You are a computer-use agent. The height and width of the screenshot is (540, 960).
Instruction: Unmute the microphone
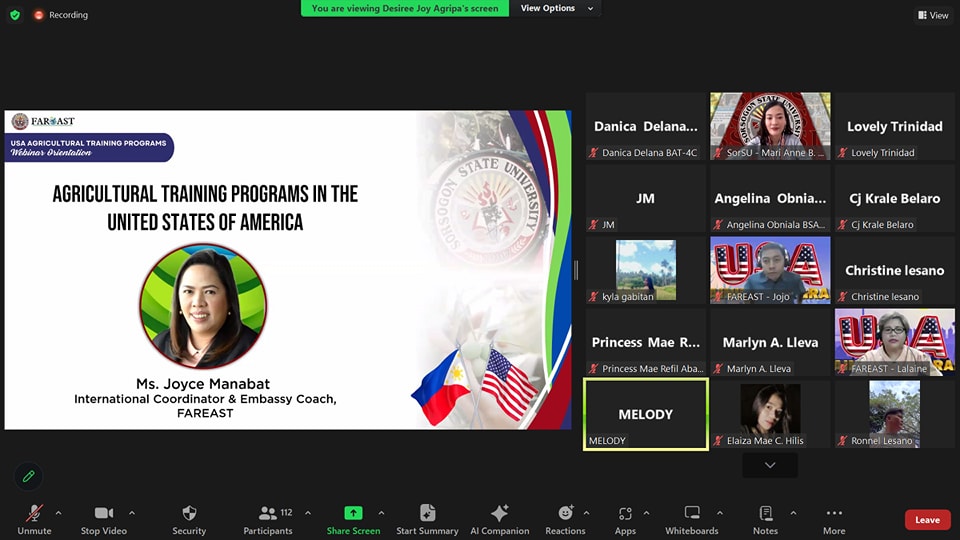[x=34, y=514]
